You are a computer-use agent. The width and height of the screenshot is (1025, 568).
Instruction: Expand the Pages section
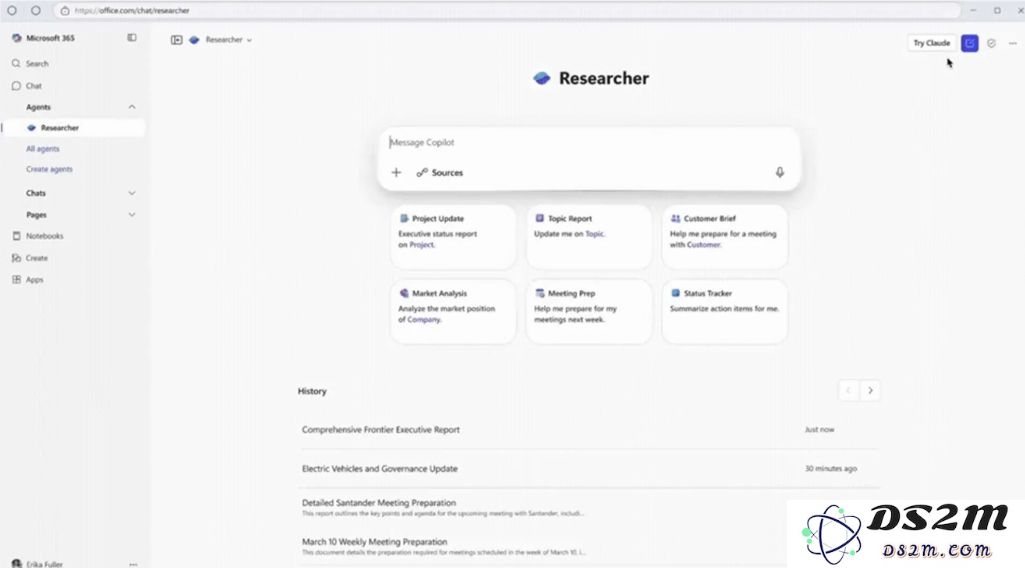click(132, 215)
